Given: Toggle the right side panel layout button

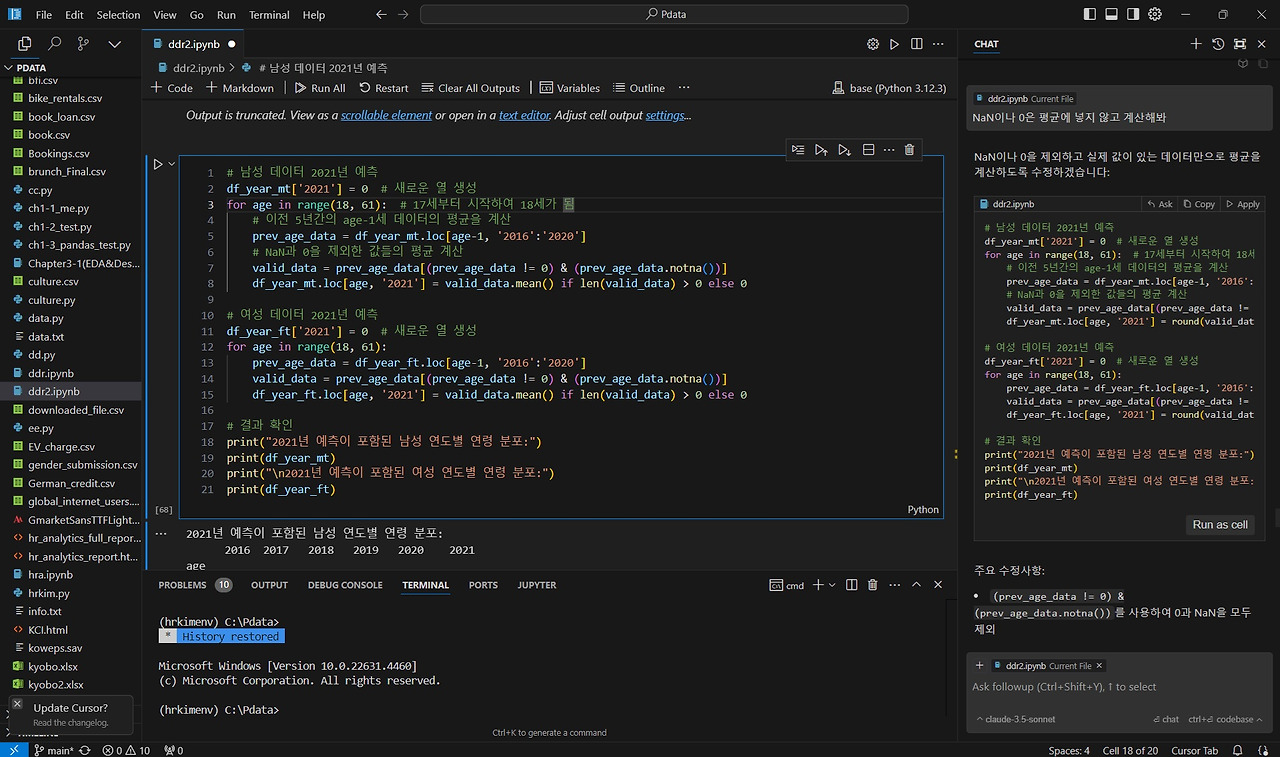Looking at the screenshot, I should pos(1133,15).
